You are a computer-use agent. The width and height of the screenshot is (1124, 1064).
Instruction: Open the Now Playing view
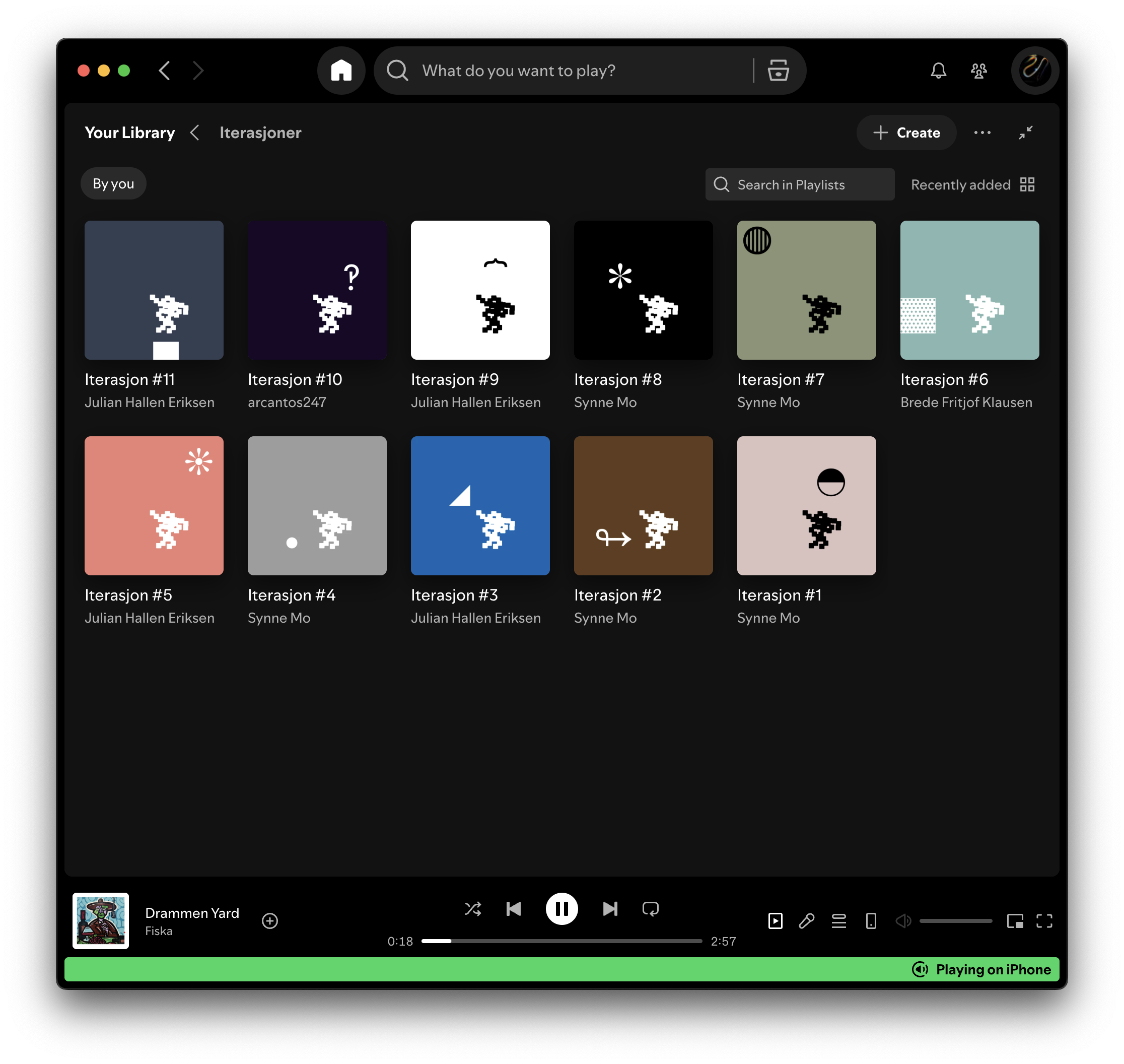click(775, 920)
